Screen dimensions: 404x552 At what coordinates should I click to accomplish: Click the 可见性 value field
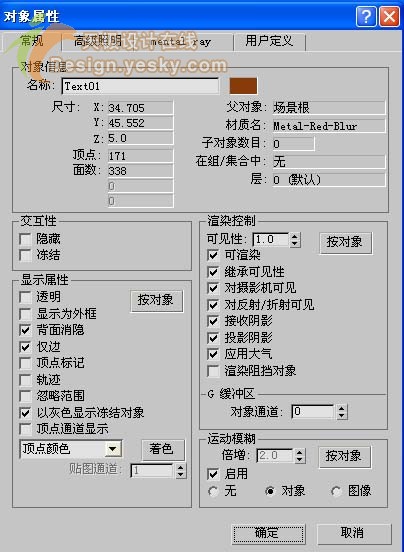point(270,240)
